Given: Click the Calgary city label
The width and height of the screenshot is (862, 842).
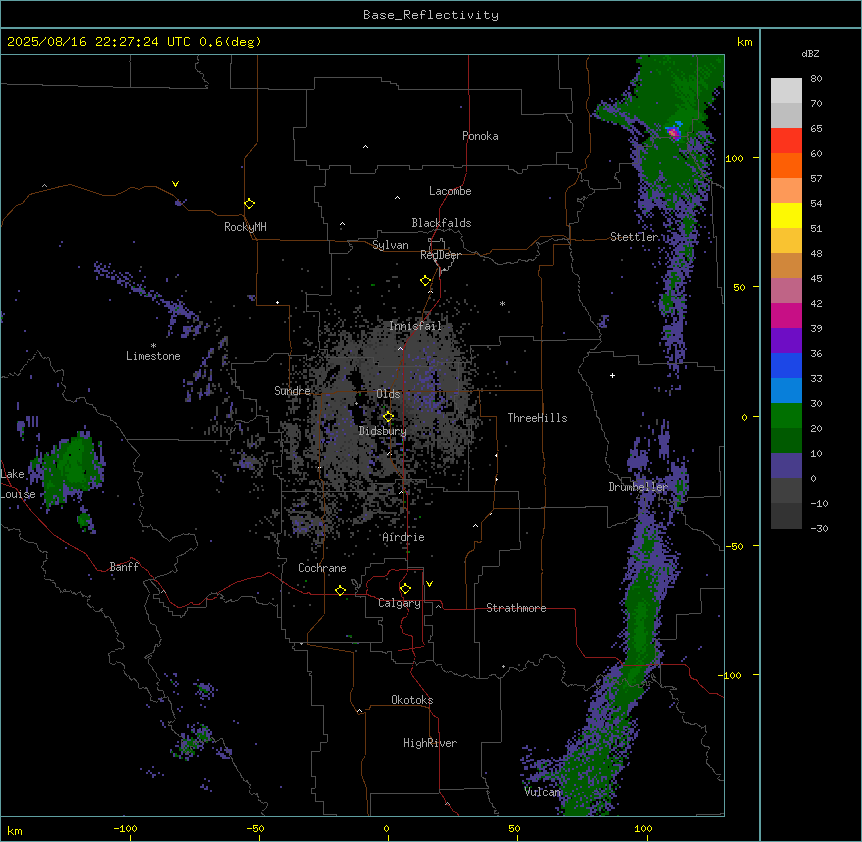Looking at the screenshot, I should (399, 603).
